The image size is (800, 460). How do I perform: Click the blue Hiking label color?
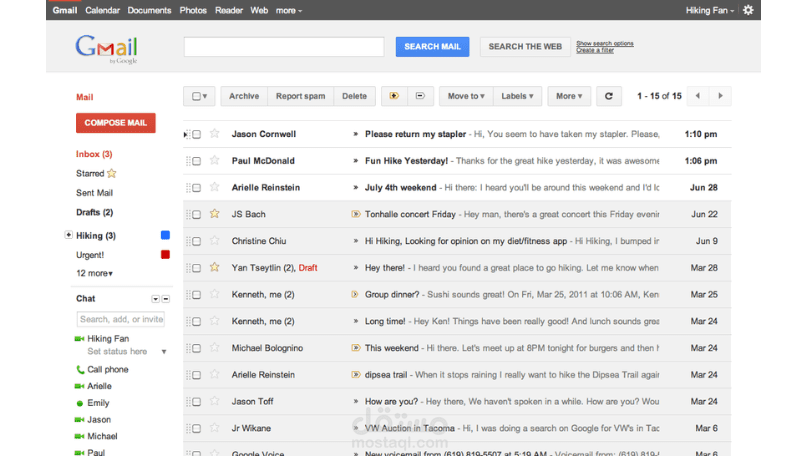pos(165,235)
